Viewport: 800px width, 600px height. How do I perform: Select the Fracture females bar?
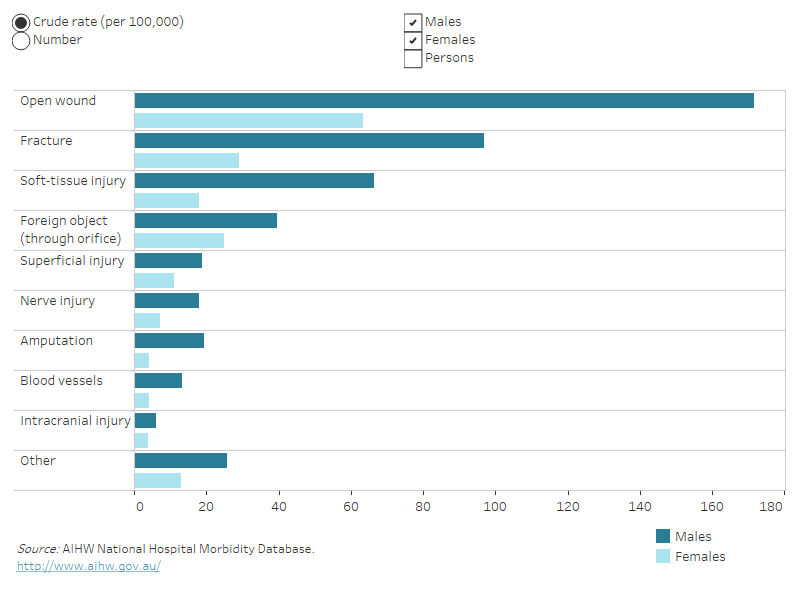[x=187, y=160]
